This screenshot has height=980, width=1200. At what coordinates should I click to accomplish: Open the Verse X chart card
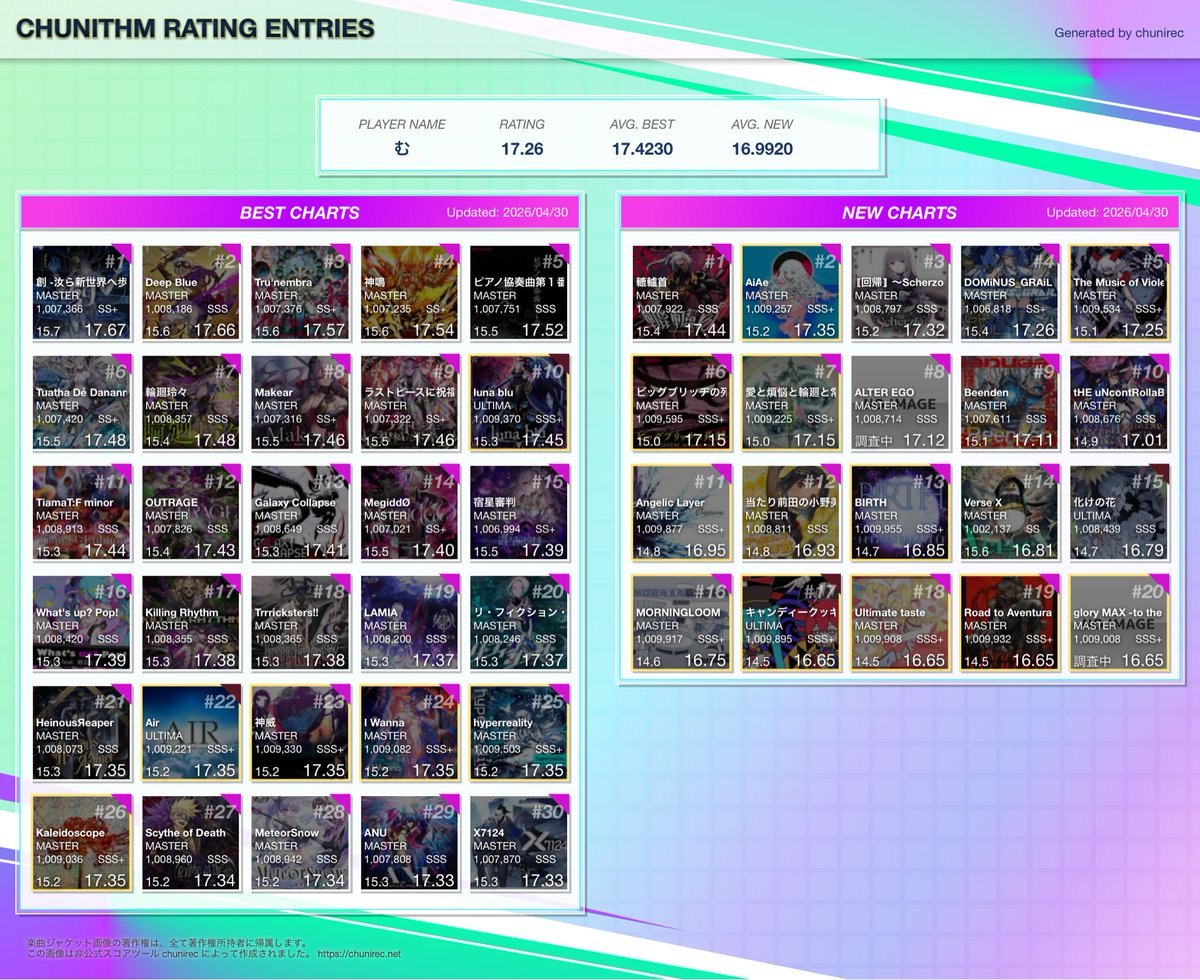click(x=1010, y=512)
